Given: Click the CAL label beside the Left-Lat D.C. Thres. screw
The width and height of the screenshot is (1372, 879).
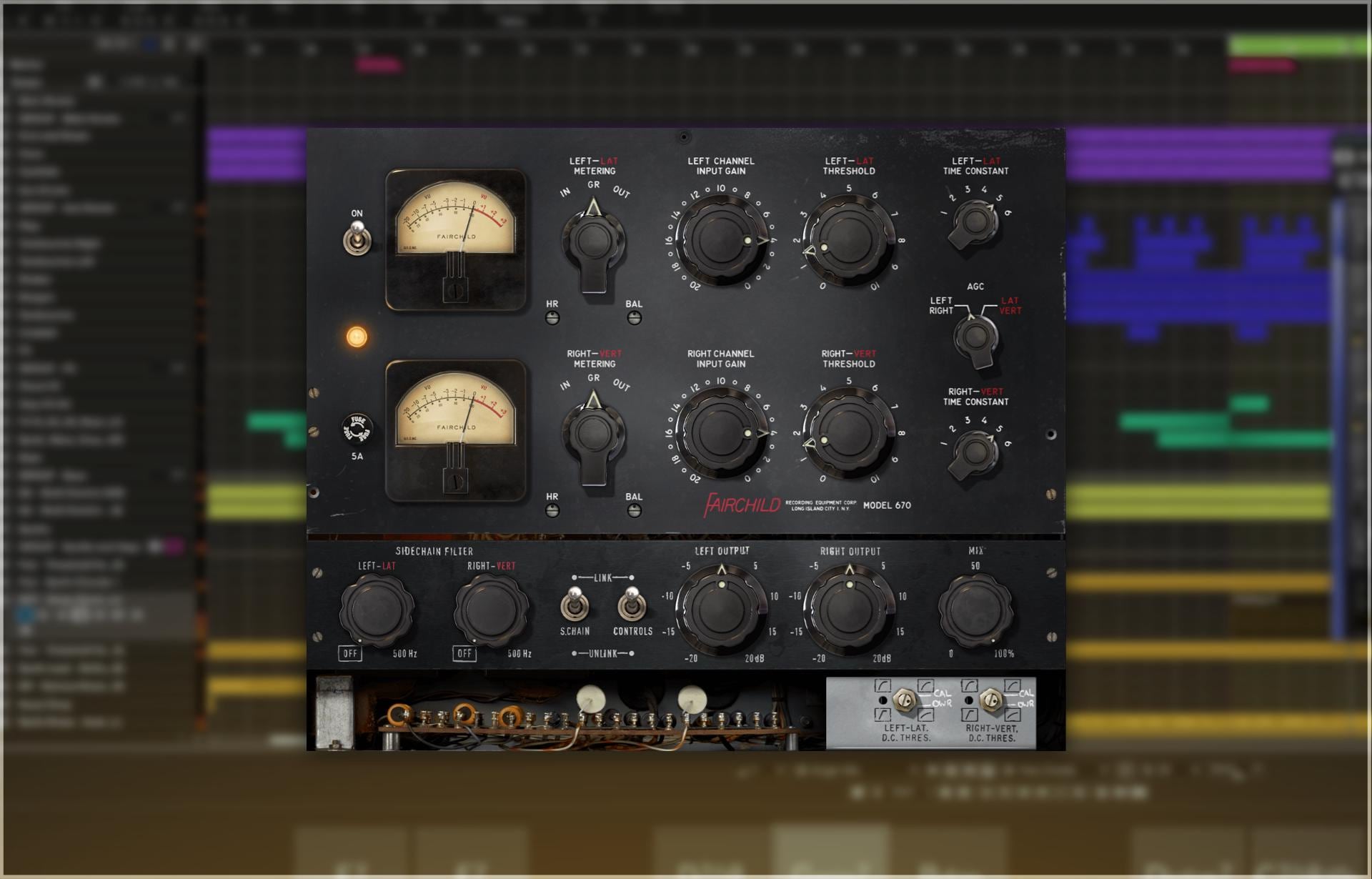Looking at the screenshot, I should click(942, 693).
